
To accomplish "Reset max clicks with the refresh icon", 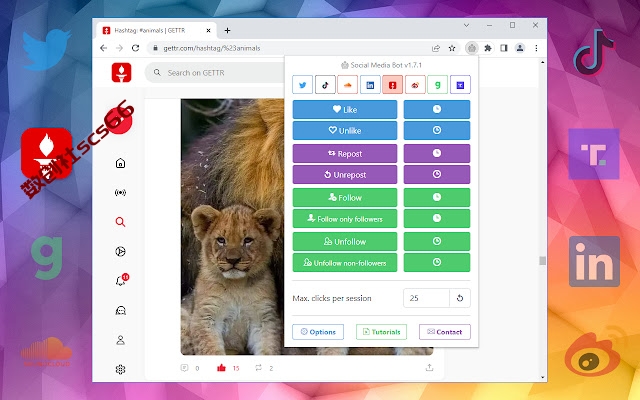I will 460,298.
